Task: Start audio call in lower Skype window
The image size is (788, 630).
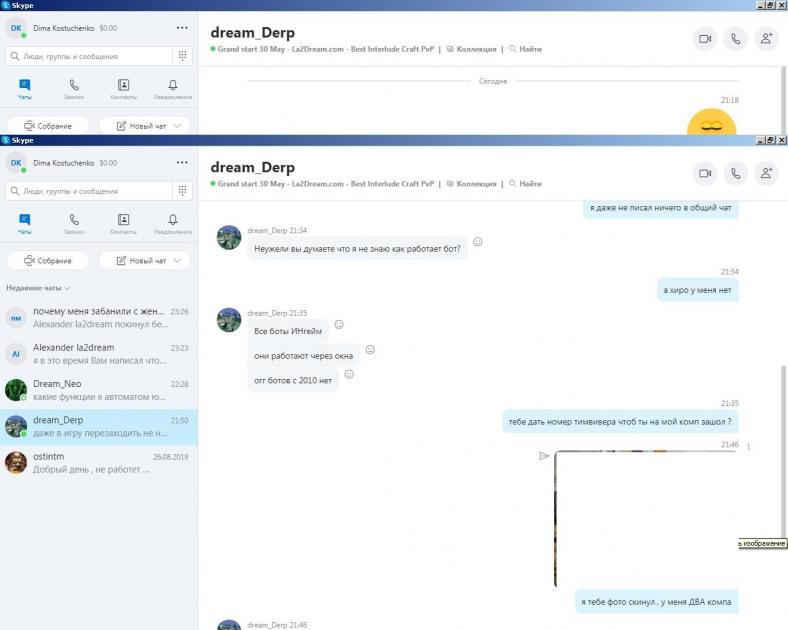Action: coord(736,173)
